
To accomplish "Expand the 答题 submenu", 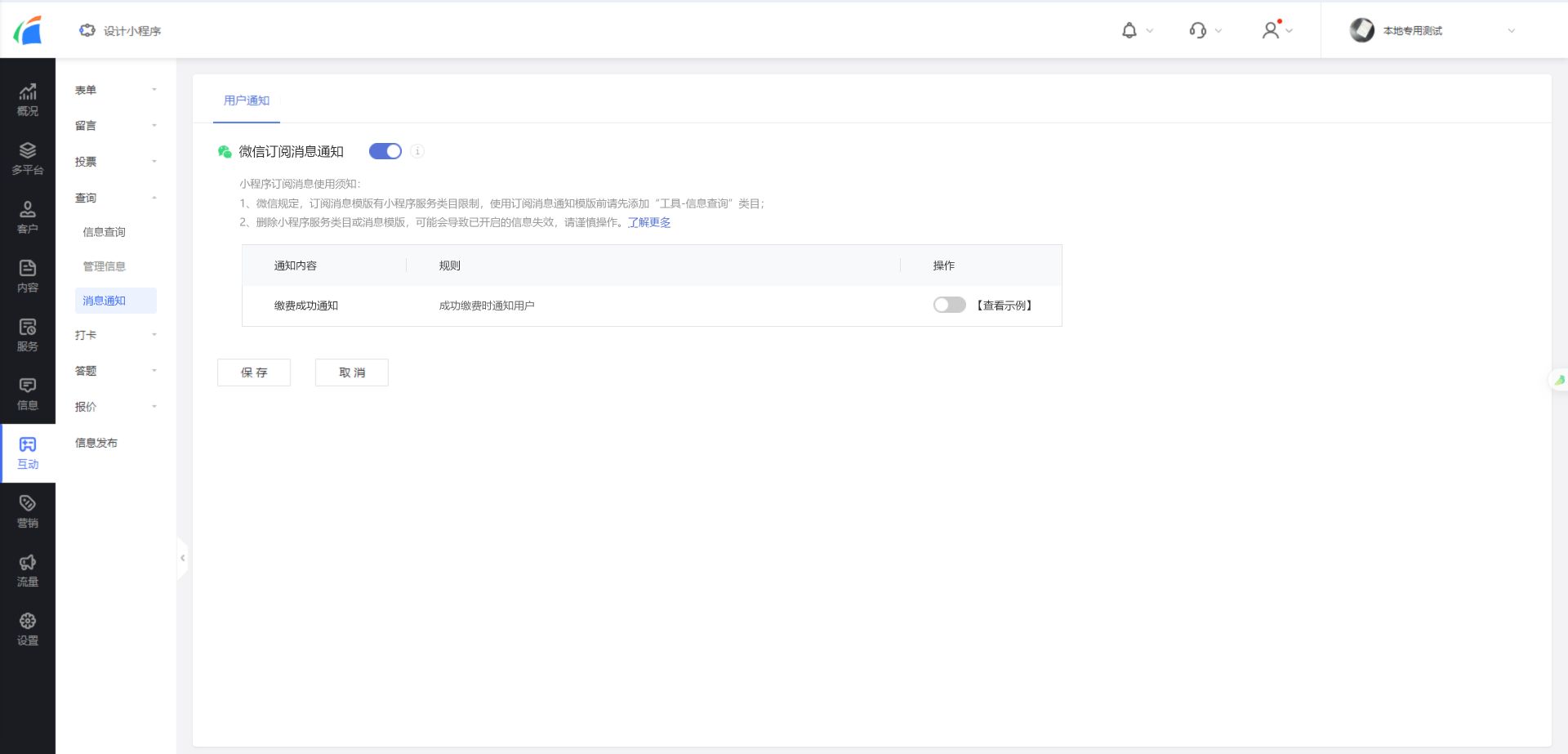I will pyautogui.click(x=115, y=371).
